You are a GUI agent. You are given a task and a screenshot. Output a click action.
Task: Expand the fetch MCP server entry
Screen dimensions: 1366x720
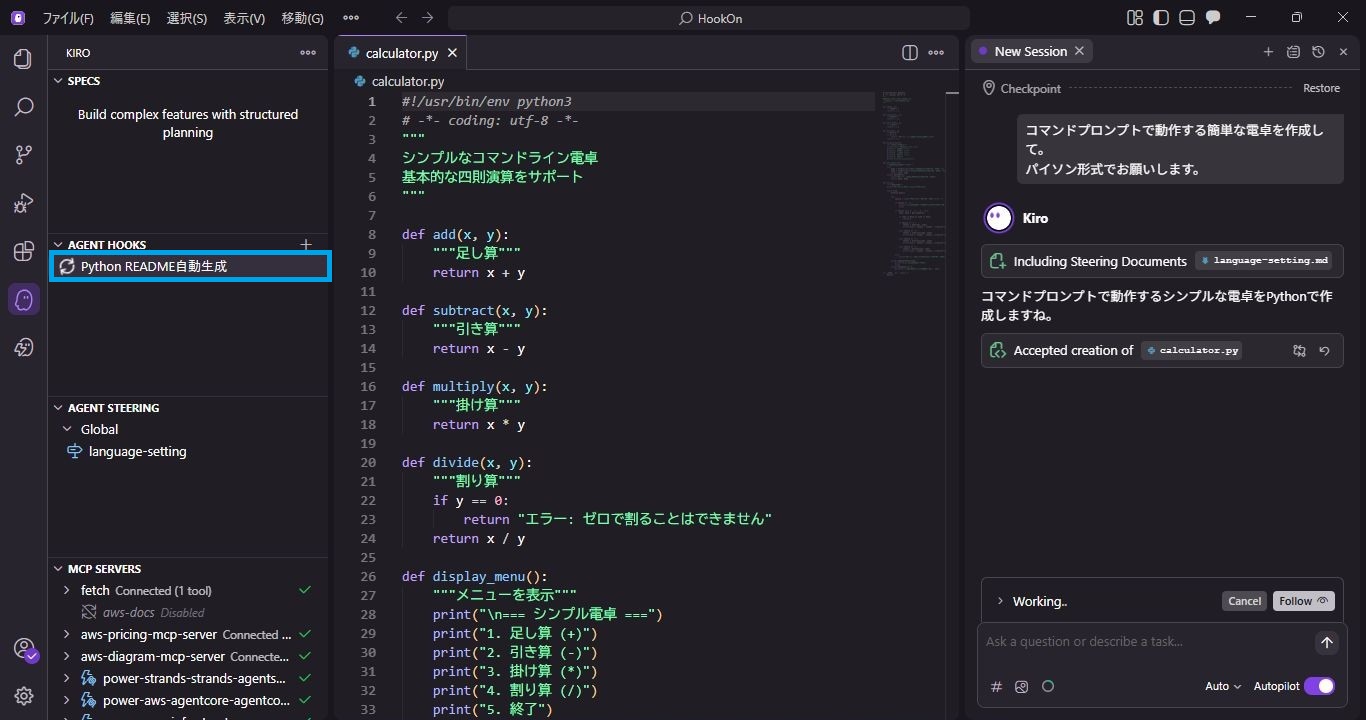coord(67,591)
